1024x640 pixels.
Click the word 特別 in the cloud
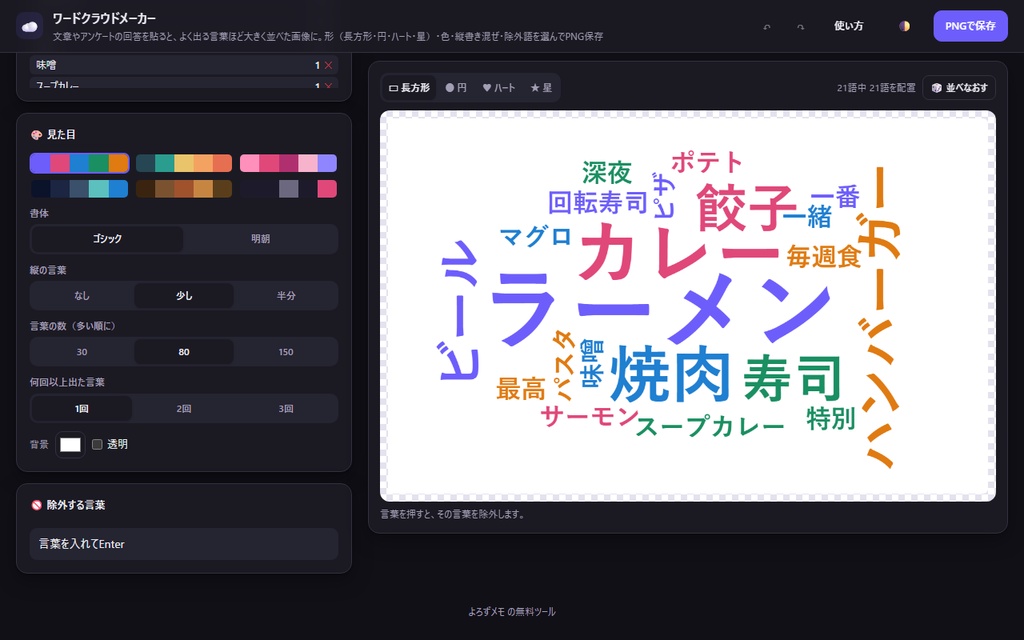click(831, 419)
